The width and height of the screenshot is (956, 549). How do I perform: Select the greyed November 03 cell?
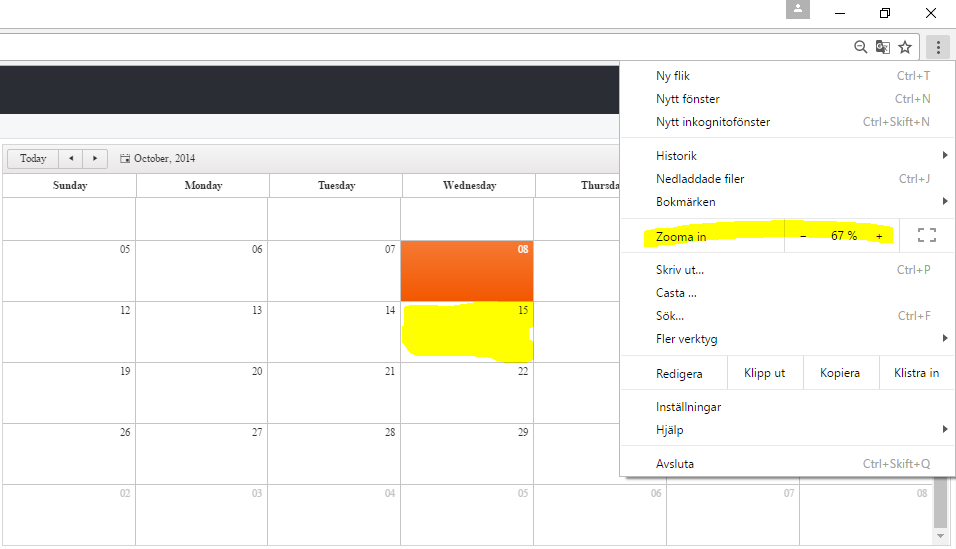pyautogui.click(x=202, y=515)
